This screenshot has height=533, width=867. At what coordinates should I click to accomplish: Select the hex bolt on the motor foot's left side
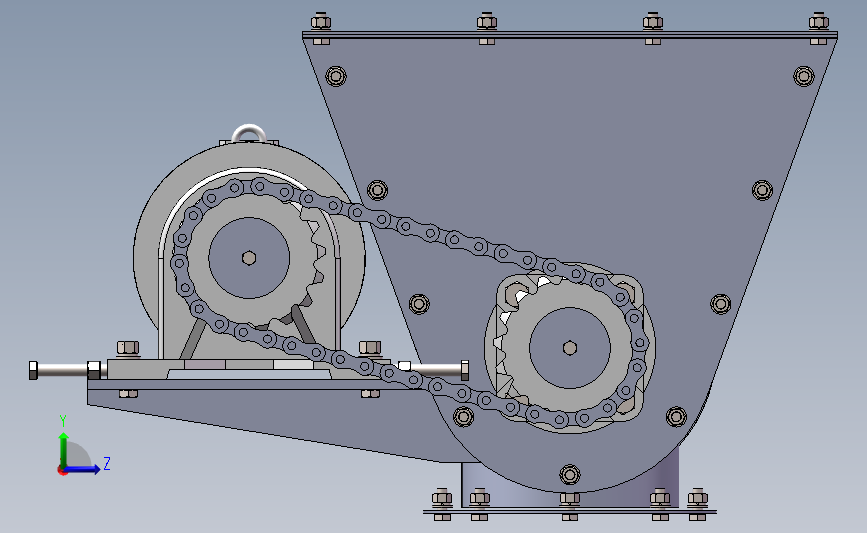point(128,348)
